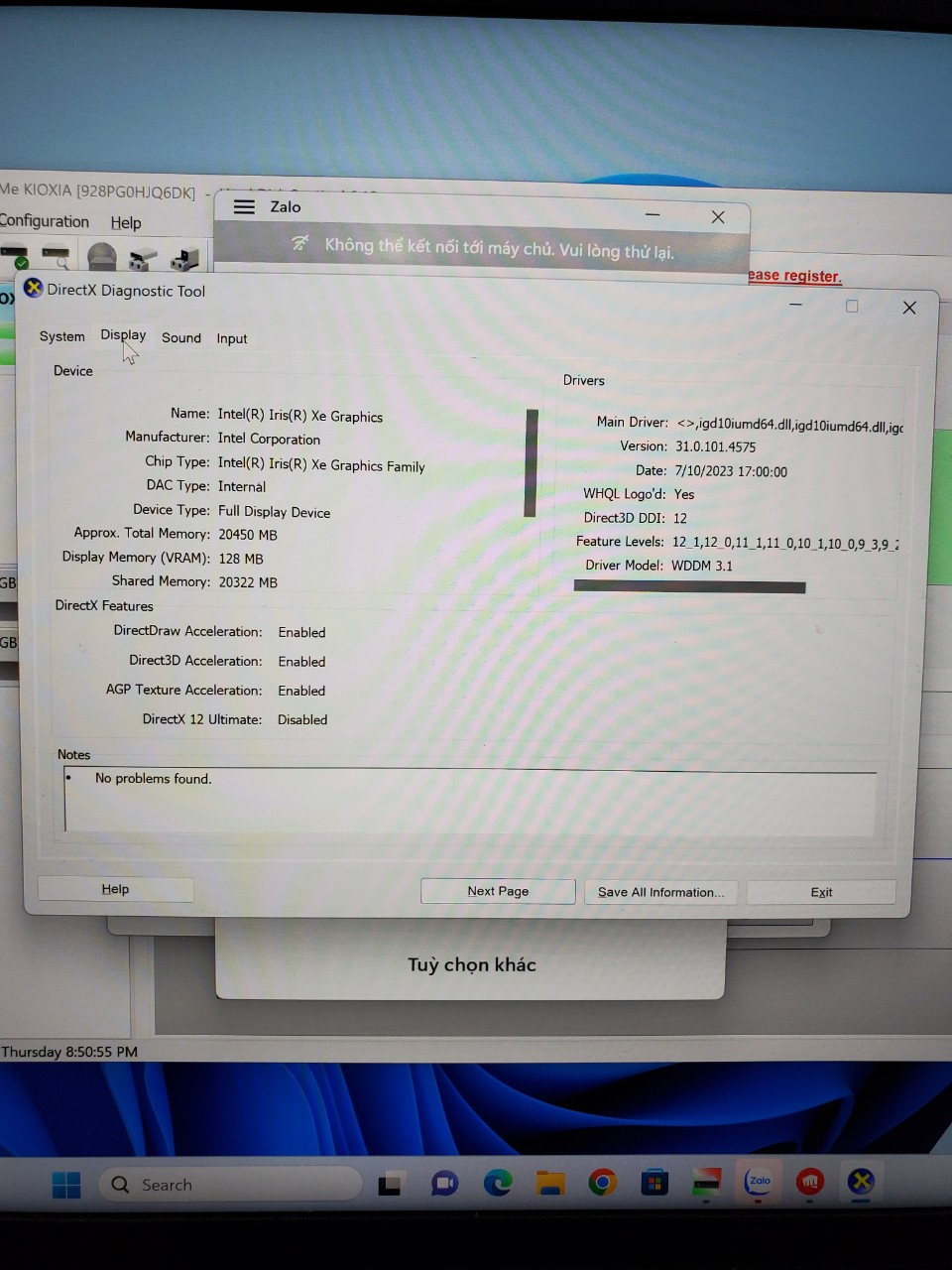This screenshot has width=952, height=1270.
Task: Switch to Zalo in the taskbar
Action: [759, 1181]
